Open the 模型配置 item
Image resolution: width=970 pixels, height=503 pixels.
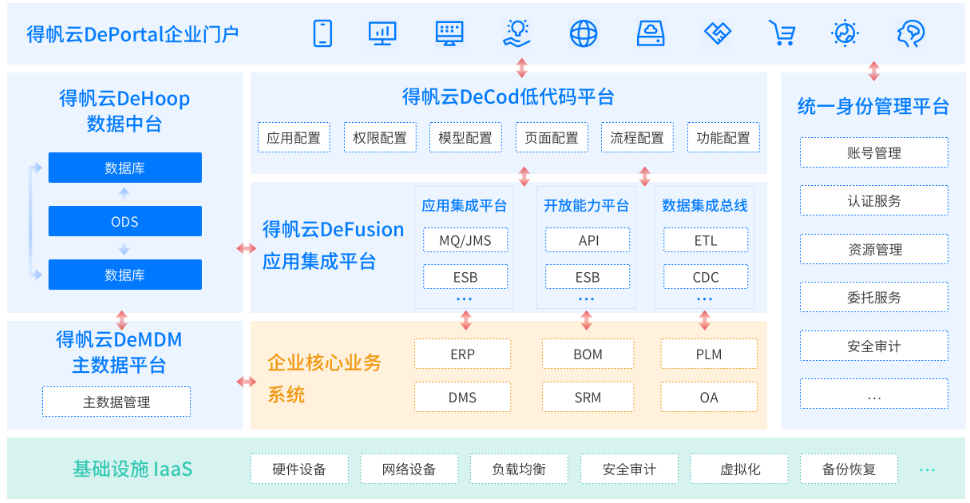click(x=465, y=137)
